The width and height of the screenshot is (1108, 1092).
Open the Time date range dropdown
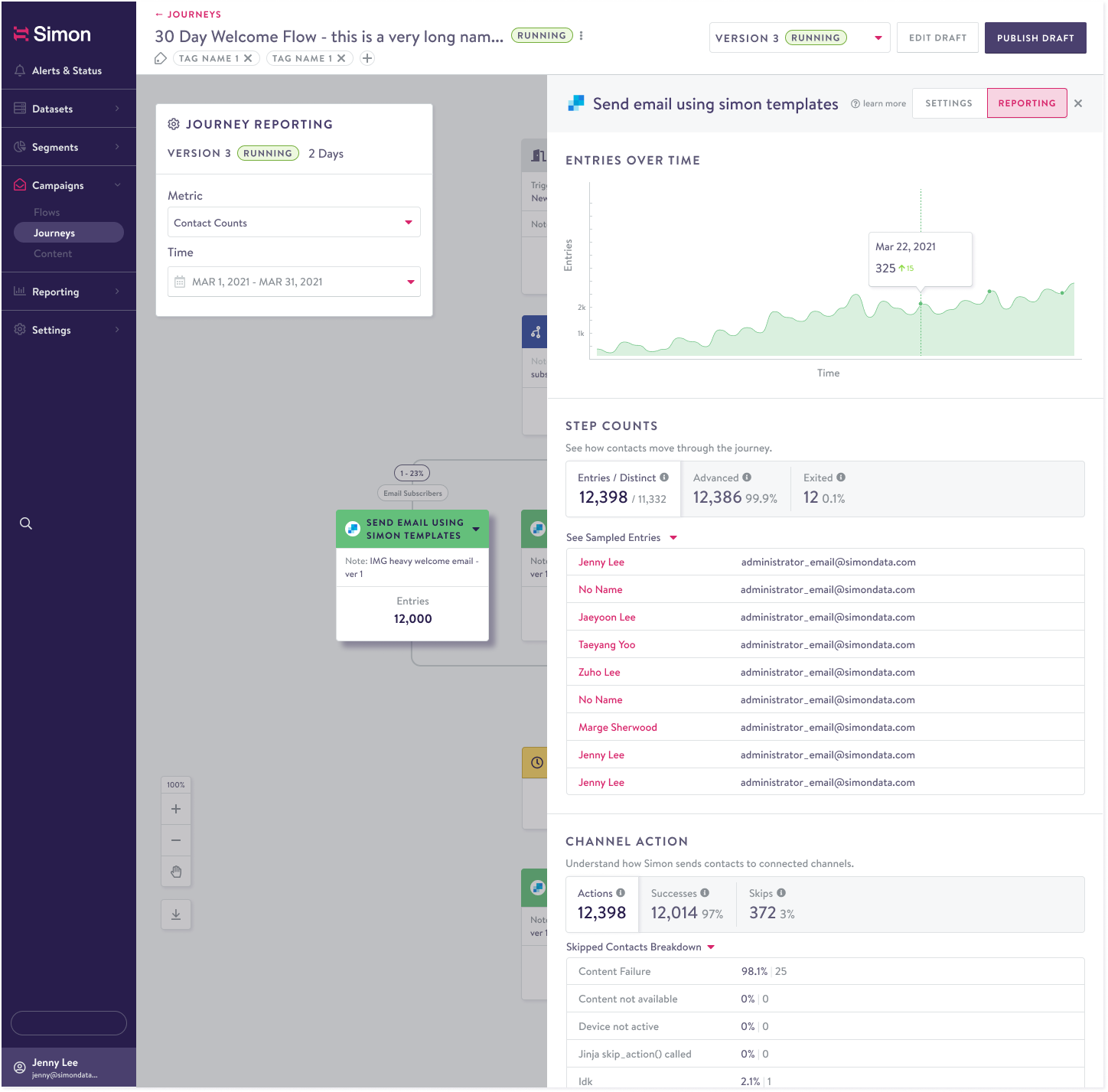[x=294, y=282]
